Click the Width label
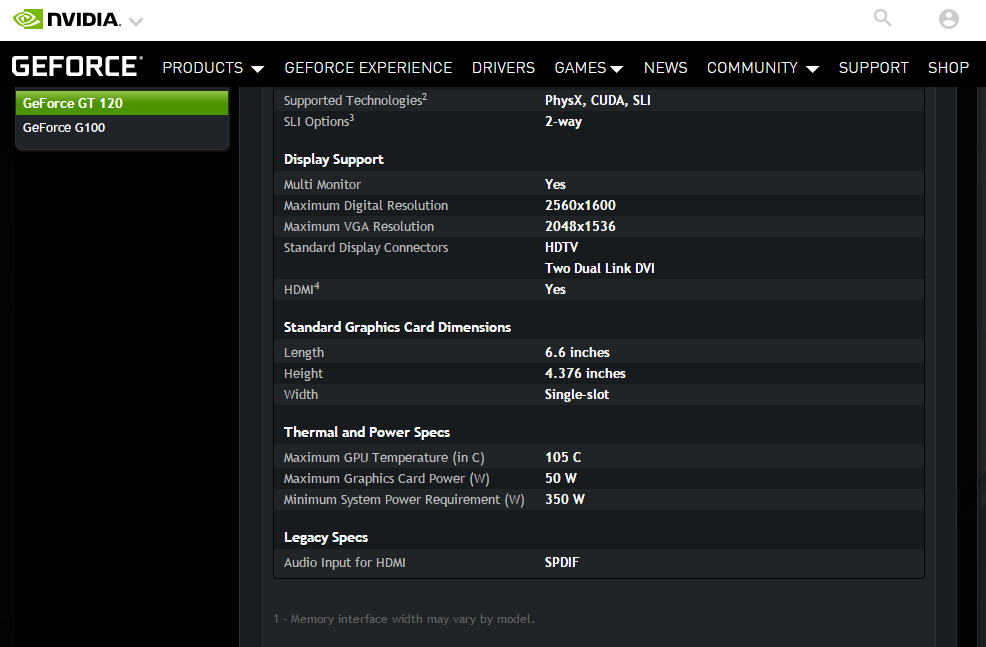The width and height of the screenshot is (986, 647). (301, 394)
